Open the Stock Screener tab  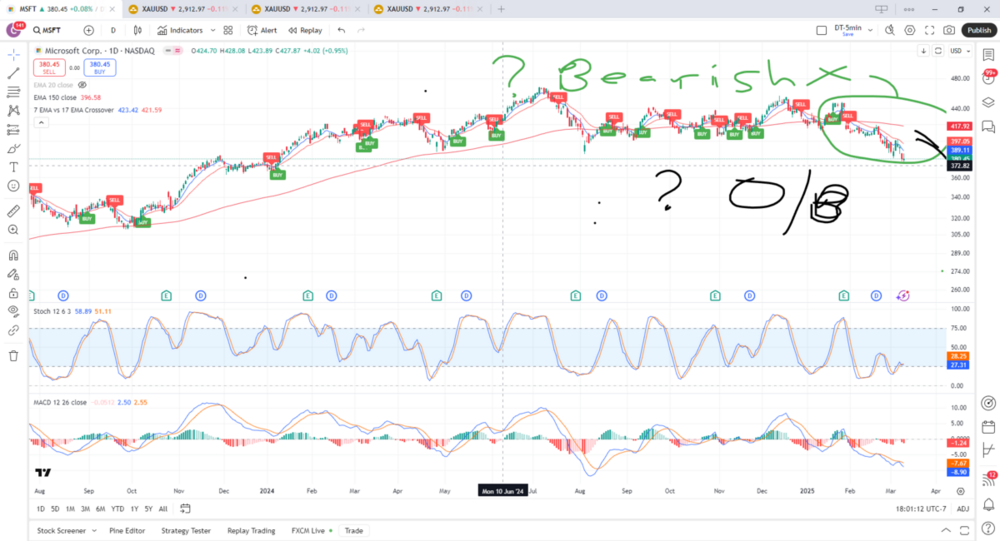[x=61, y=531]
